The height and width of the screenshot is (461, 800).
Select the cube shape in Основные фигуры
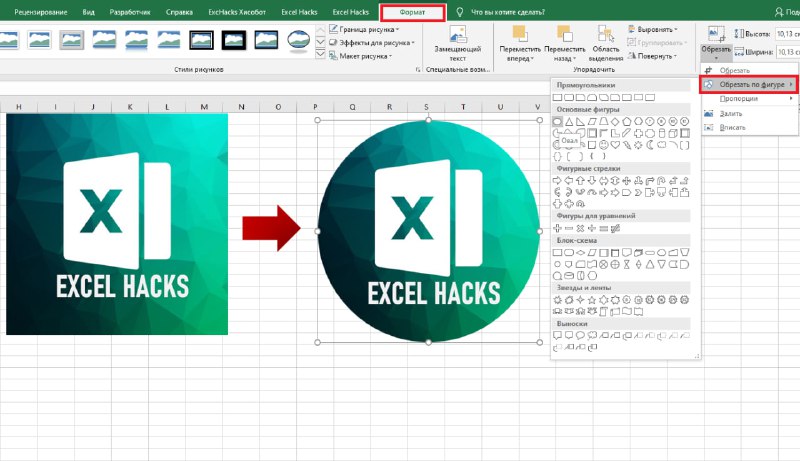(x=673, y=133)
